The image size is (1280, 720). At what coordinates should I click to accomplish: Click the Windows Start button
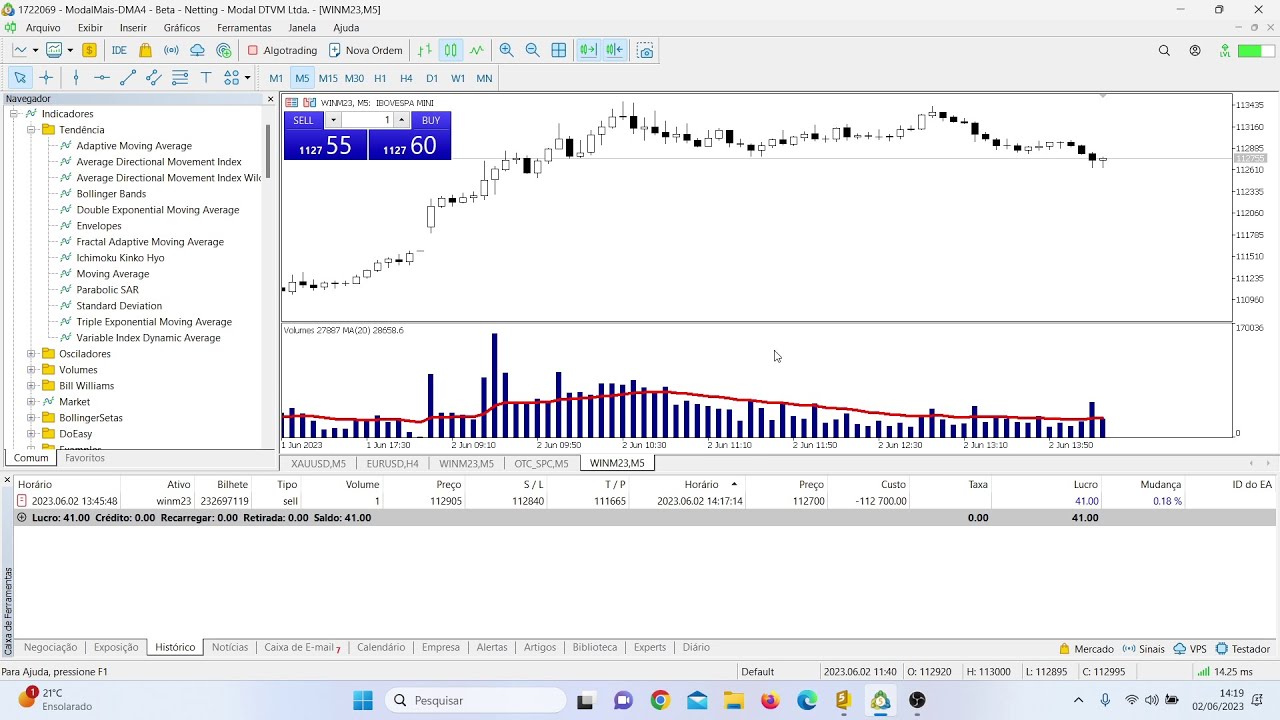pos(363,700)
